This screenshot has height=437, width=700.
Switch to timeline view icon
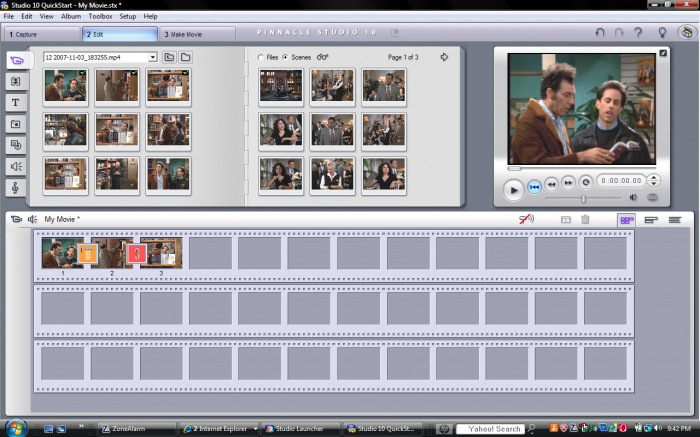click(x=651, y=220)
